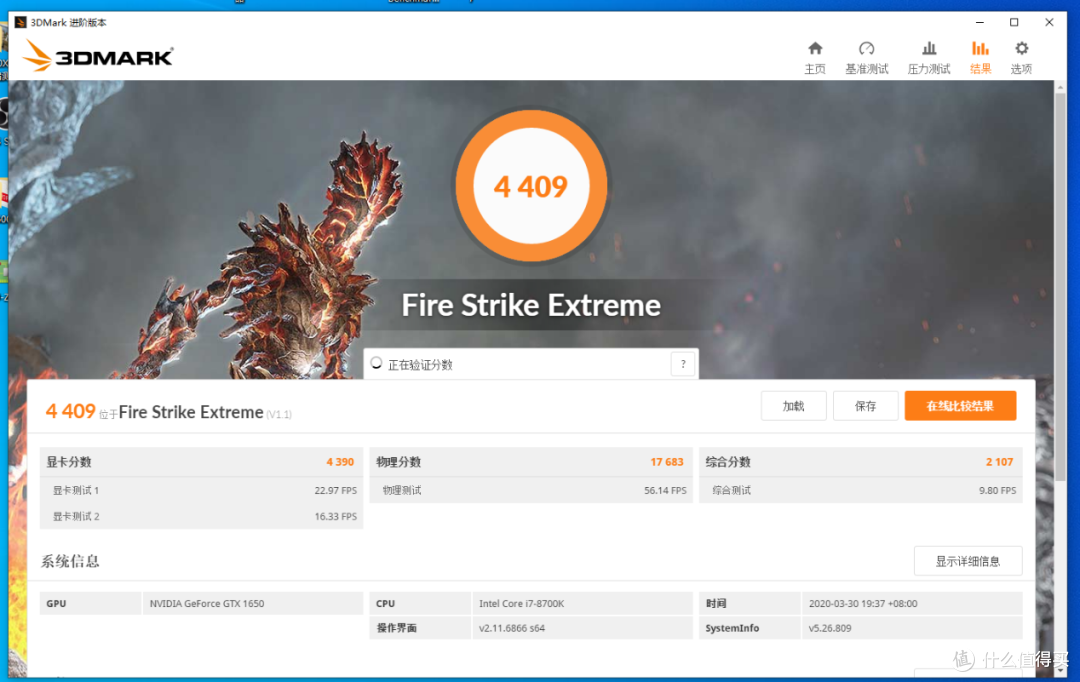
Task: Click the 显示详细信息 button
Action: 968,561
